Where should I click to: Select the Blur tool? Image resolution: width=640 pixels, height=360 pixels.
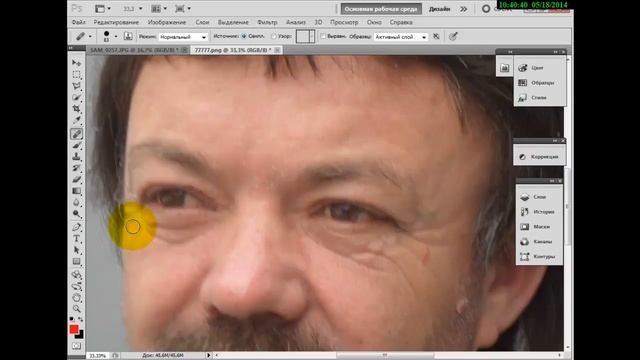76,202
